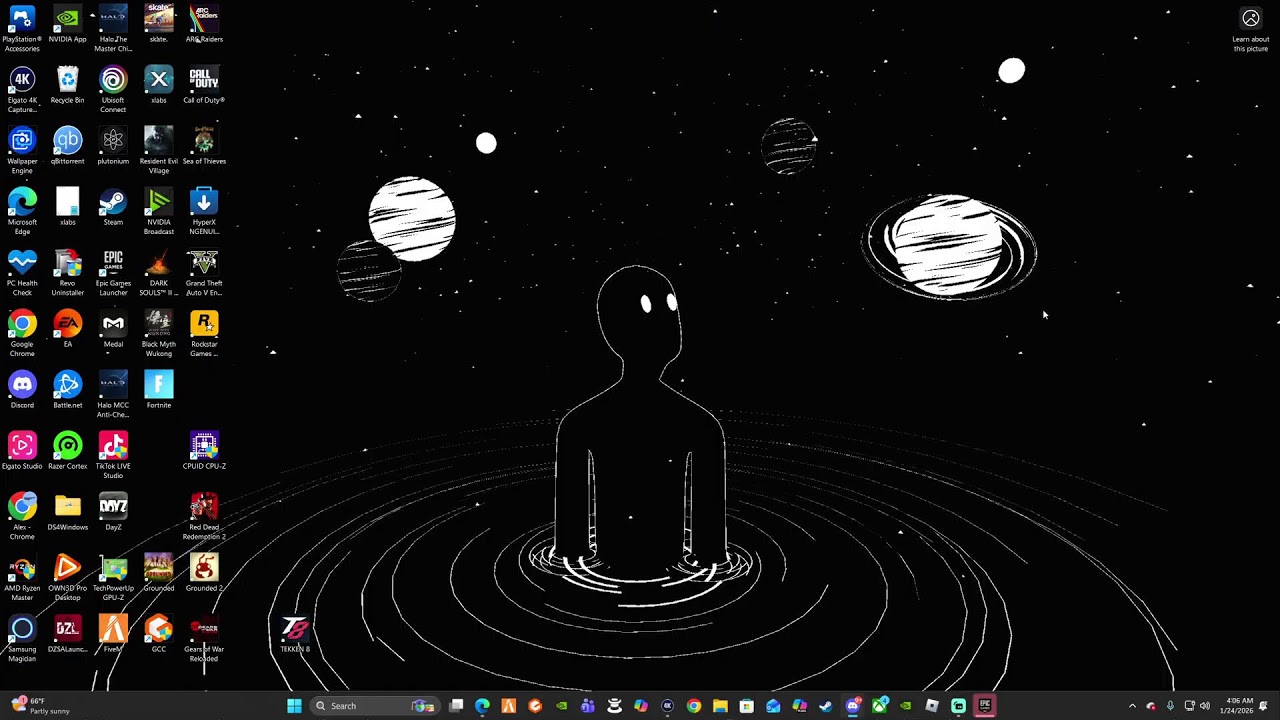Select the DZSALauncher desktop icon
This screenshot has width=1280, height=720.
67,635
